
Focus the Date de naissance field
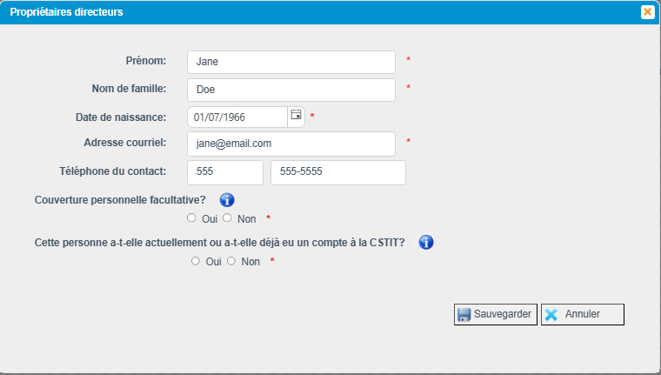[x=237, y=117]
